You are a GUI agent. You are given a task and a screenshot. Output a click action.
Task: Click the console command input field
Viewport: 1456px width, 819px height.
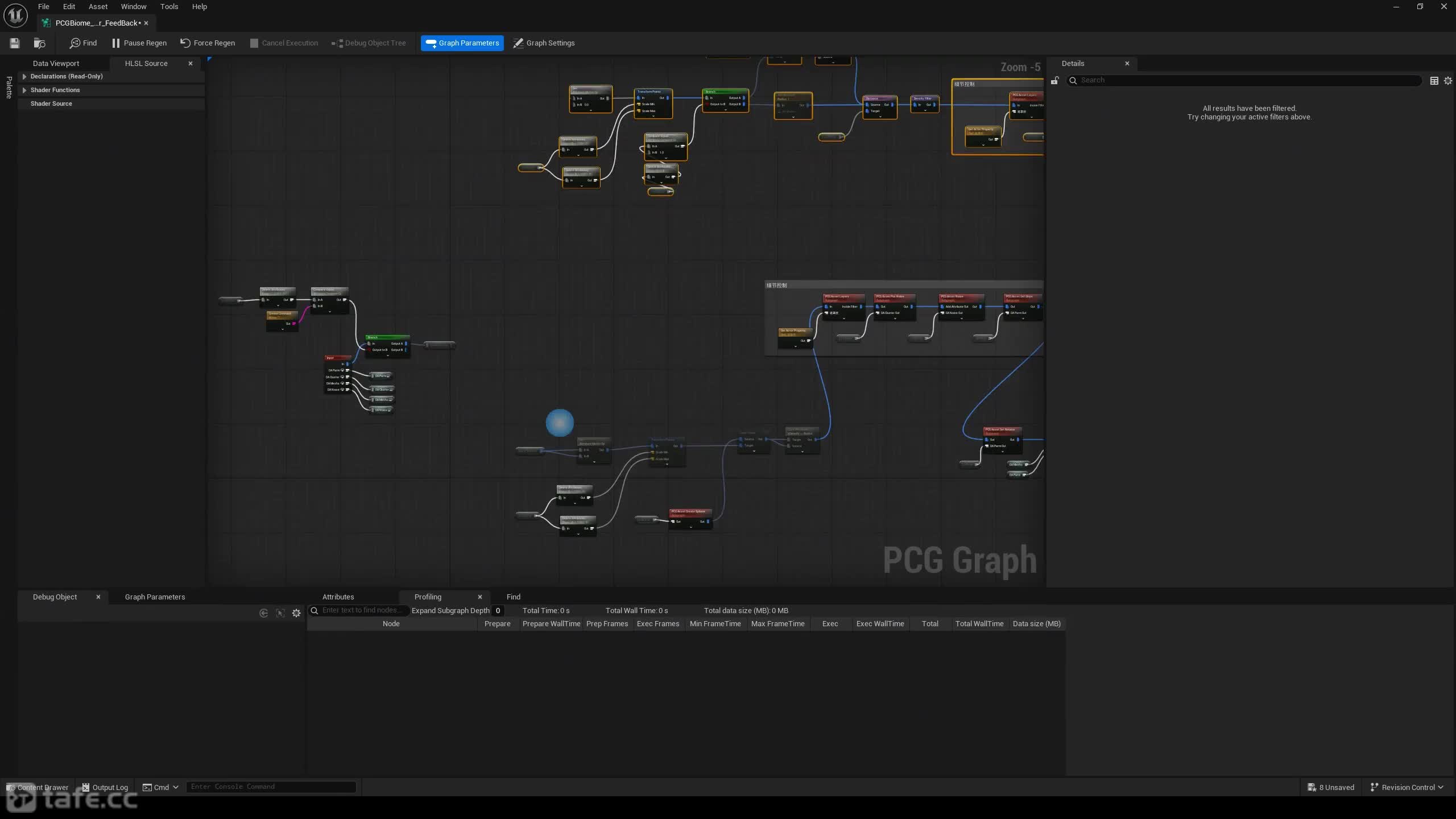[x=271, y=787]
